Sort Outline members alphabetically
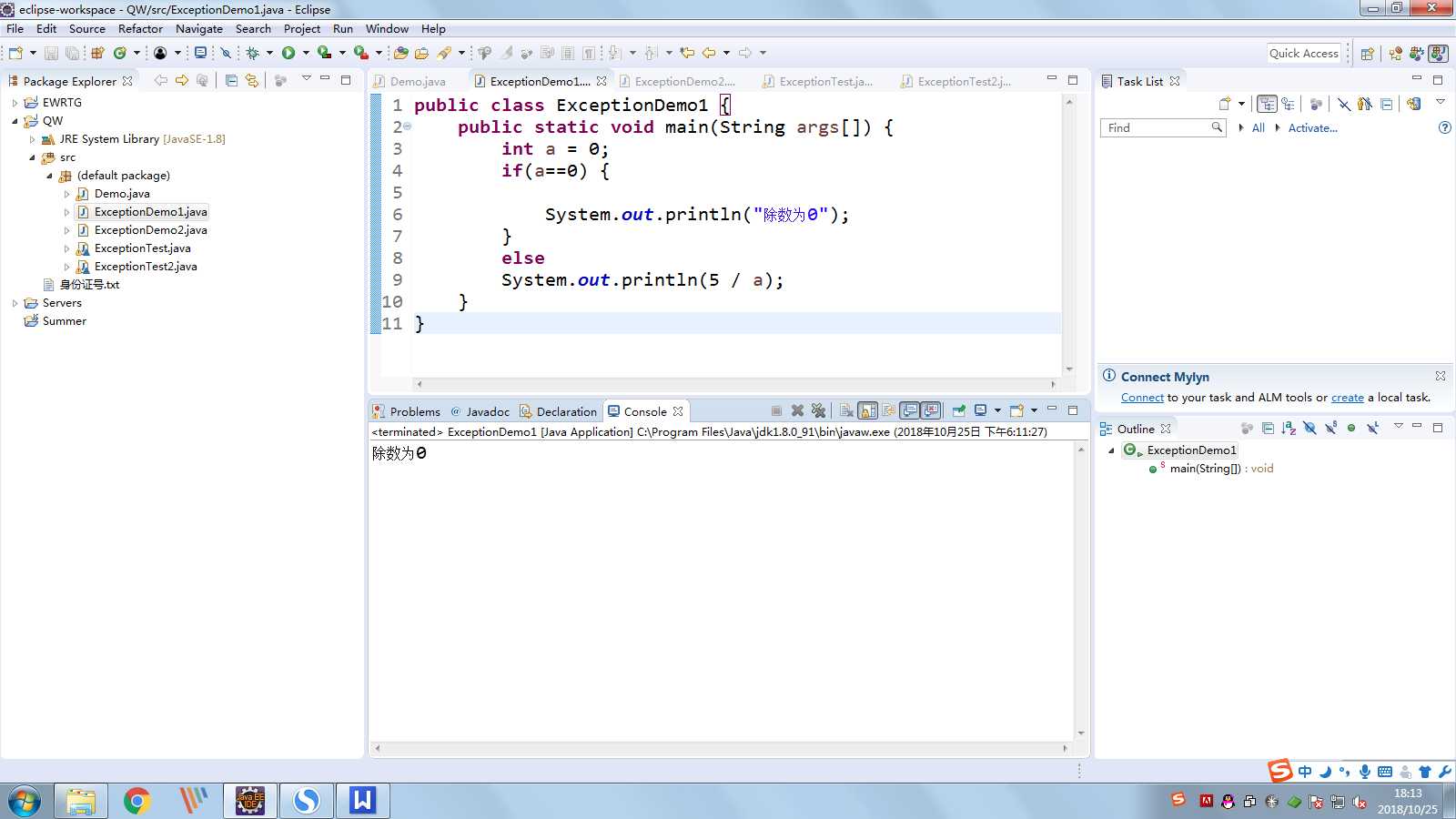The image size is (1456, 819). pyautogui.click(x=1289, y=428)
